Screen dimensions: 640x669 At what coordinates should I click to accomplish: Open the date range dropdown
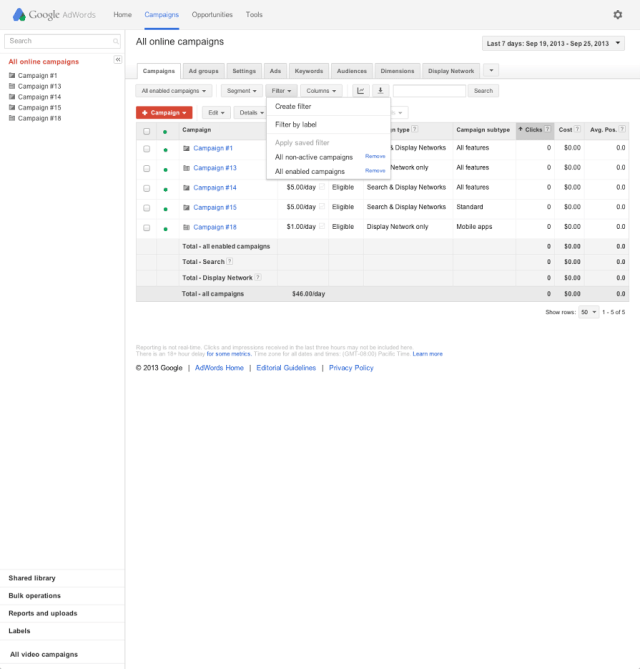click(553, 44)
